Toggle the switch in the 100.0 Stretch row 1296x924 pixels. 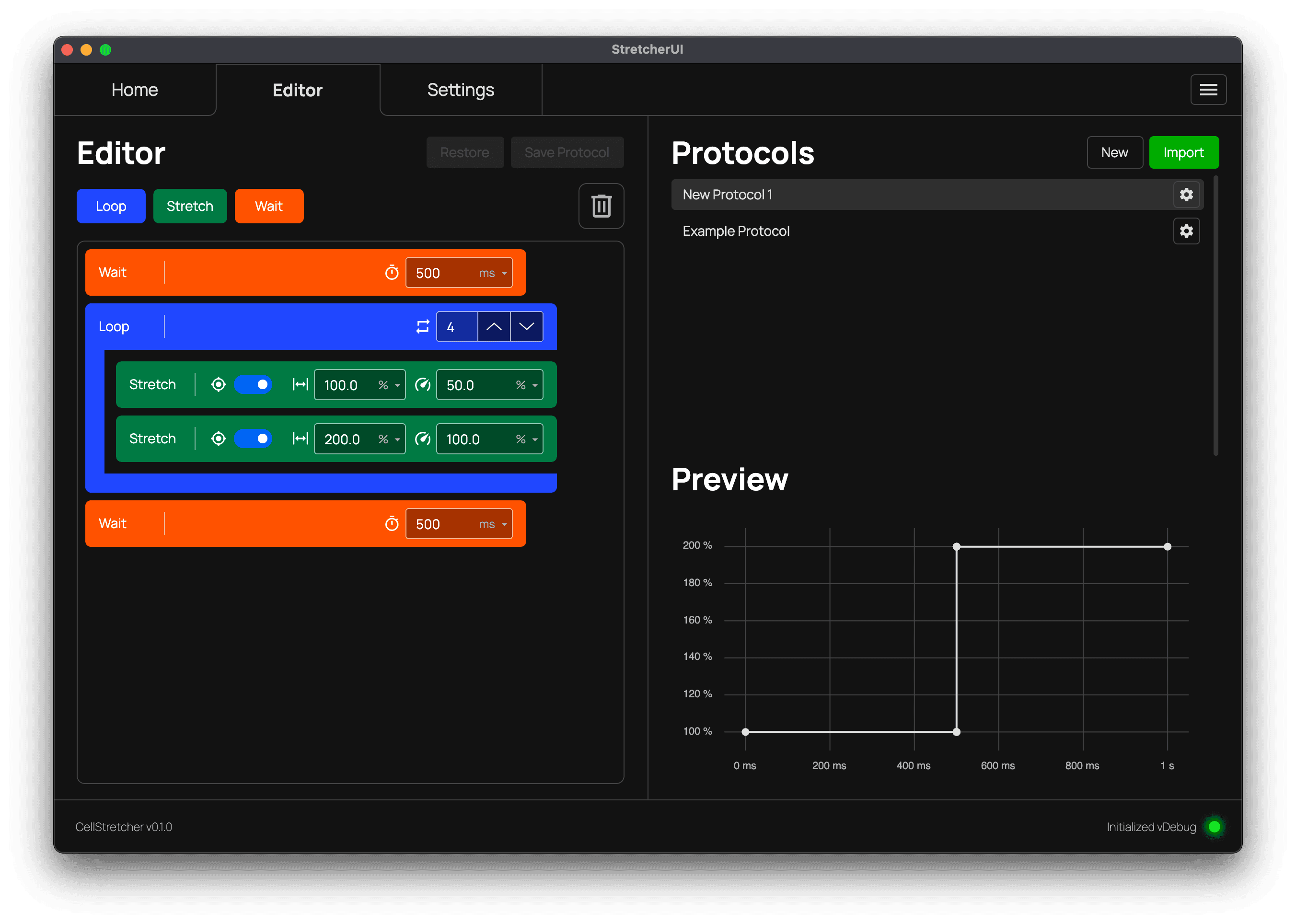[253, 385]
